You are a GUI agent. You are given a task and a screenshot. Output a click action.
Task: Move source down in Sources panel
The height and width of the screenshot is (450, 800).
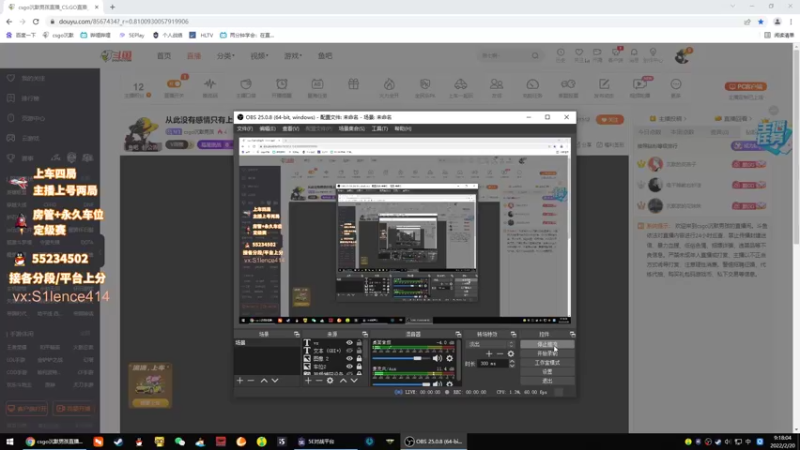pos(354,381)
